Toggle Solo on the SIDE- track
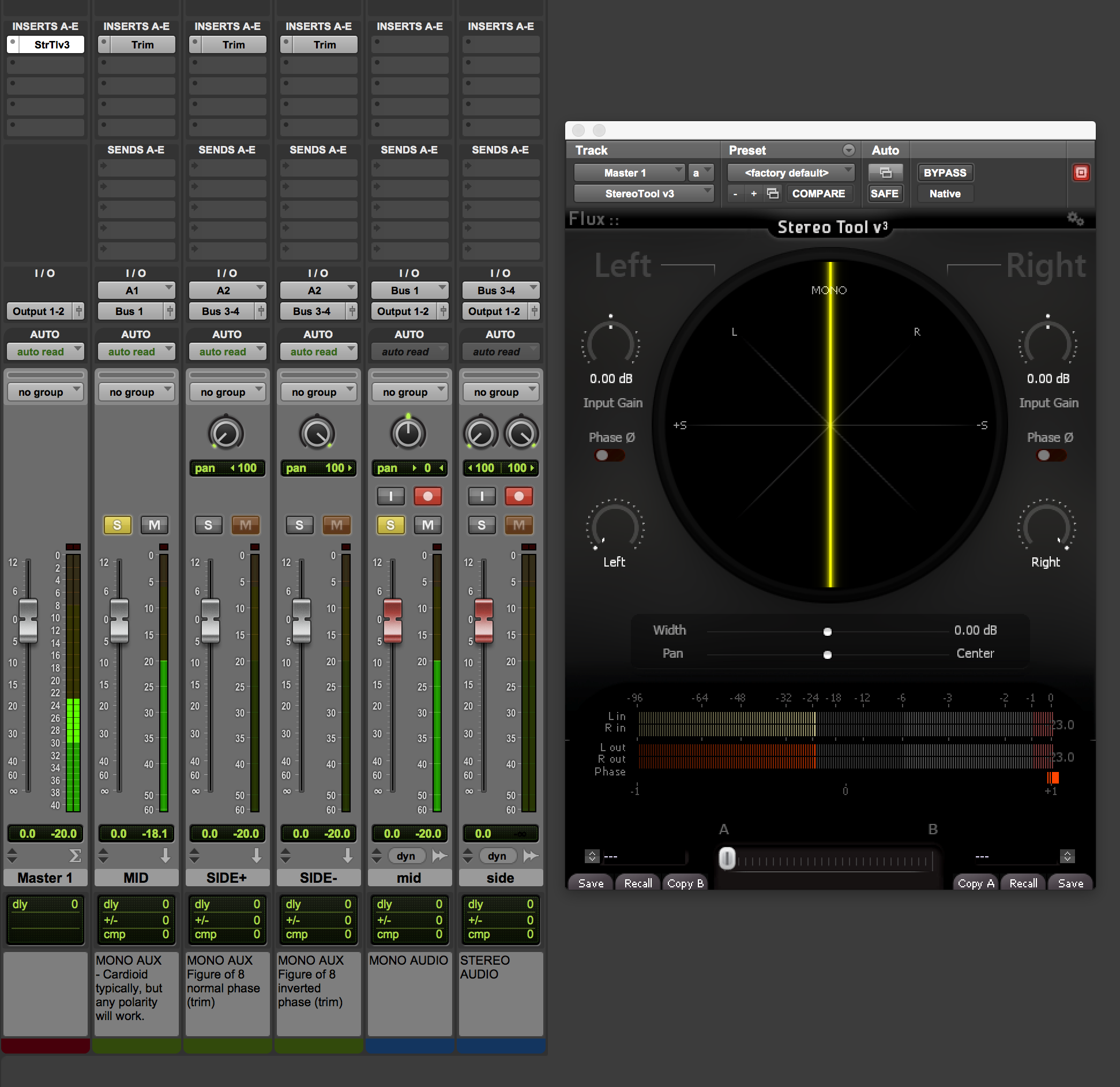The image size is (1120, 1087). point(299,525)
